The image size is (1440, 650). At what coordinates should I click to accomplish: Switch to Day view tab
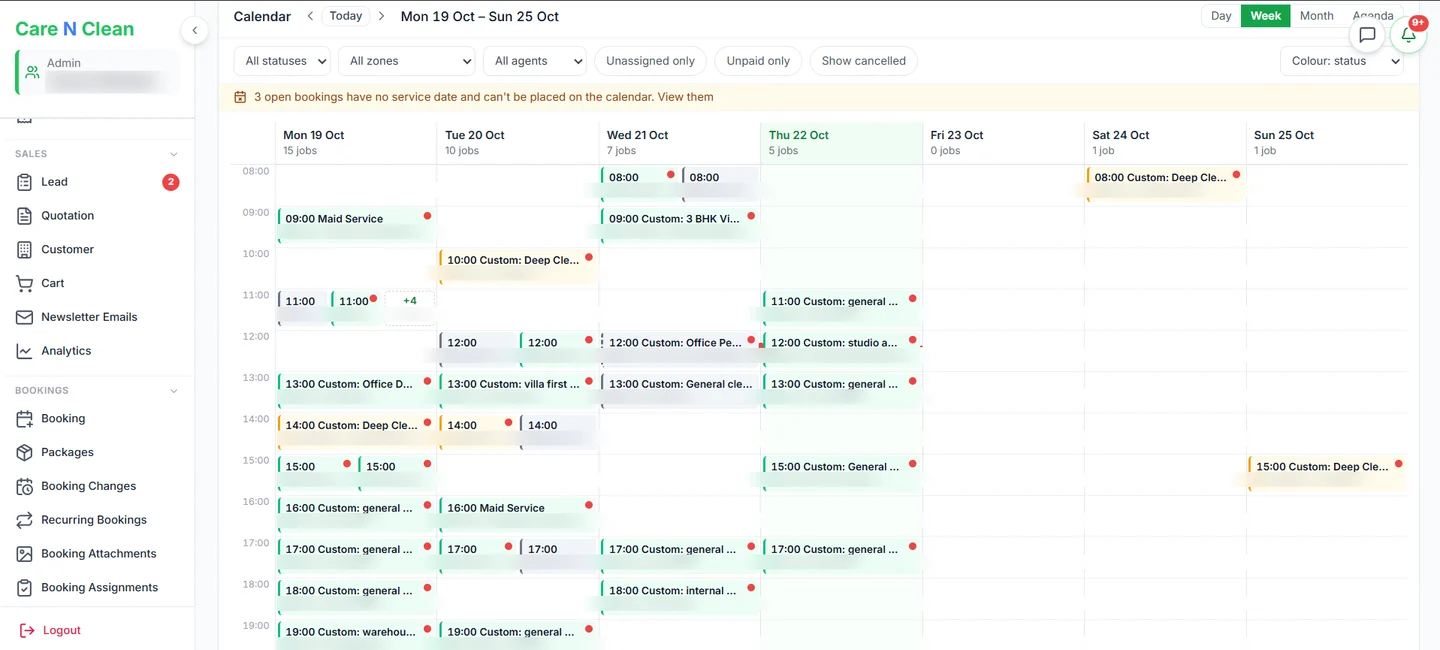click(x=1221, y=16)
